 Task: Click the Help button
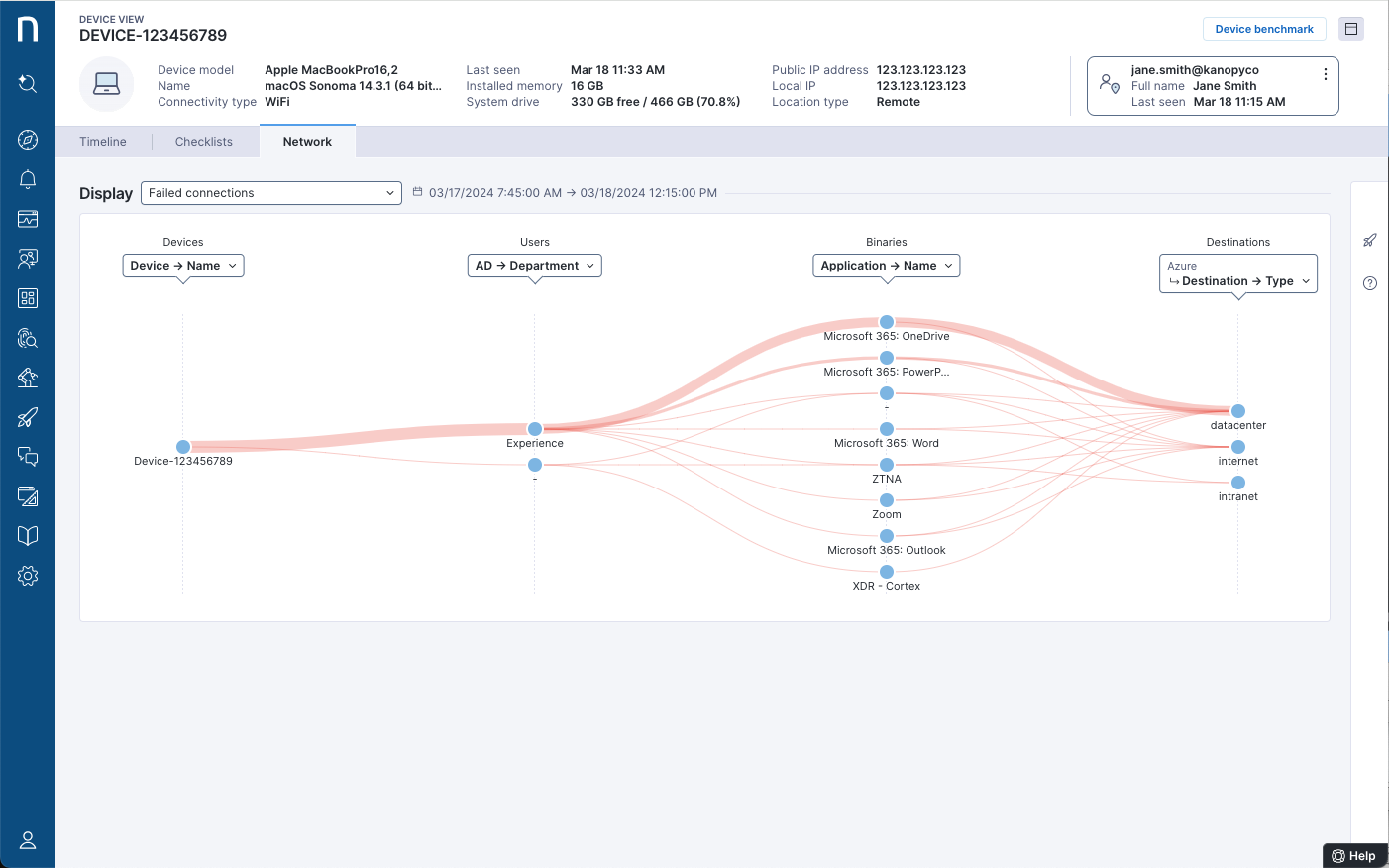(x=1353, y=856)
